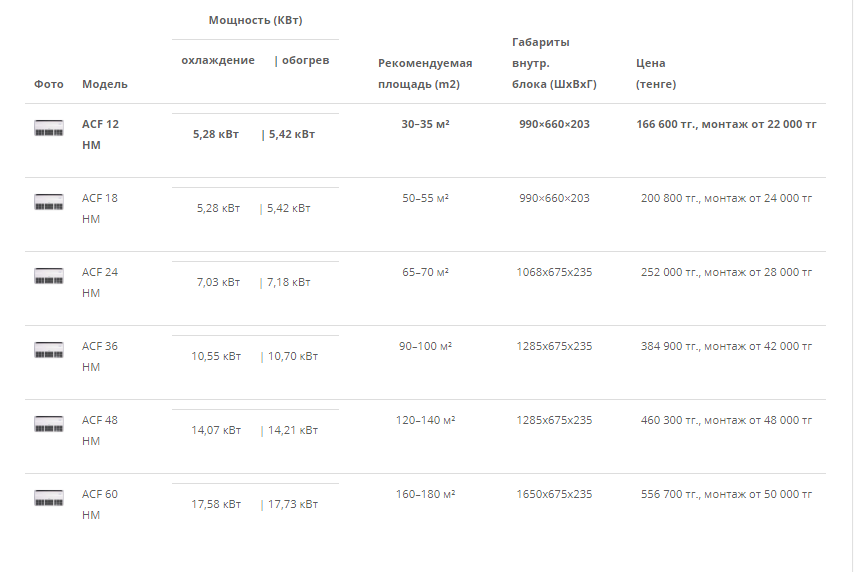Click the 166 600 тг. price cell
Image resolution: width=854 pixels, height=572 pixels.
pos(726,124)
